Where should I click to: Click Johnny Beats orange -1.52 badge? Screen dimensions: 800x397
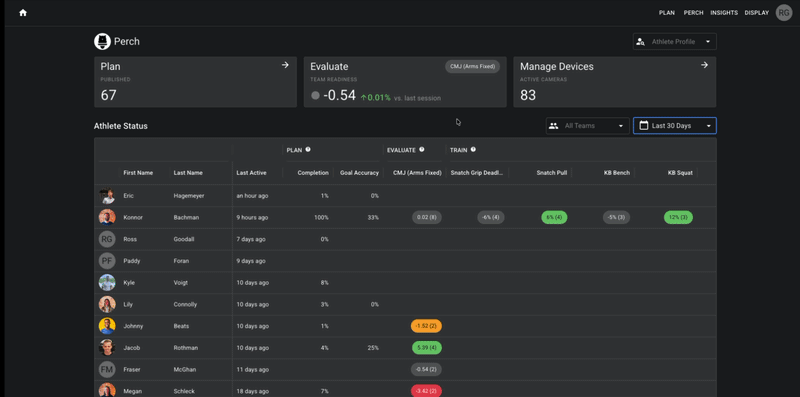426,326
